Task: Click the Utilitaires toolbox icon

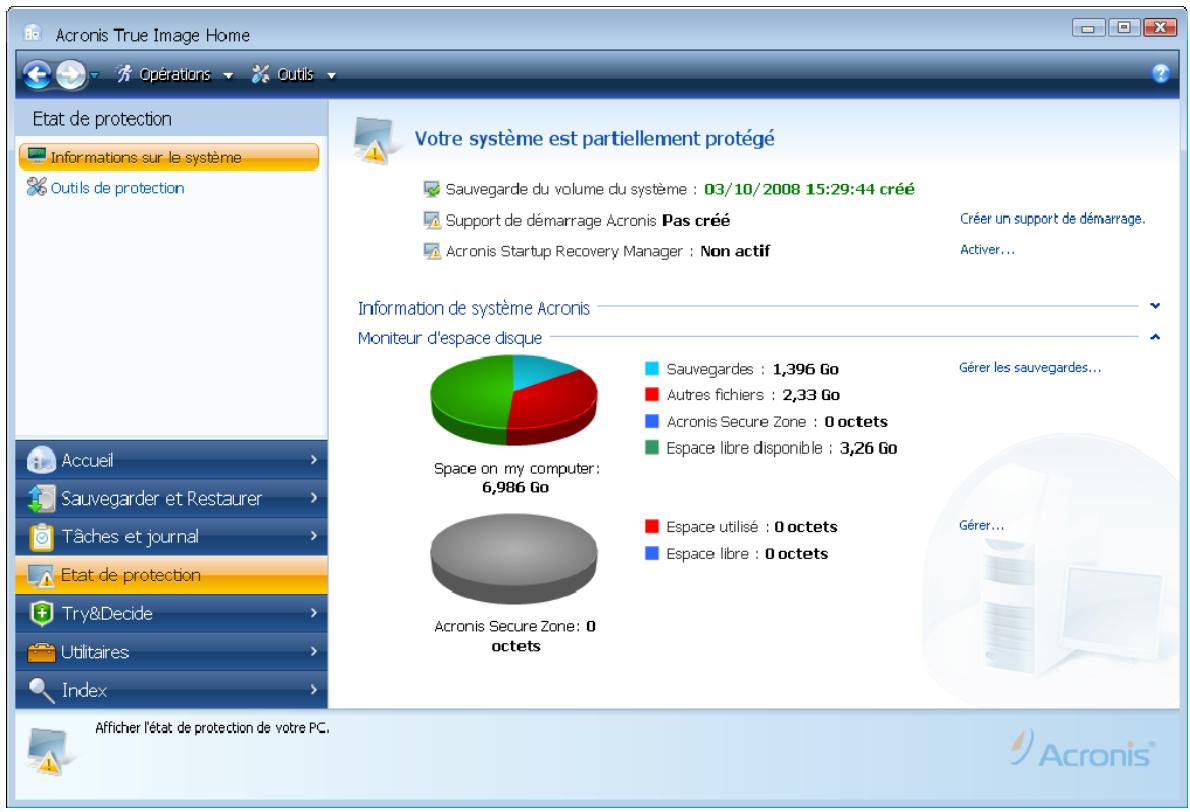Action: click(41, 652)
